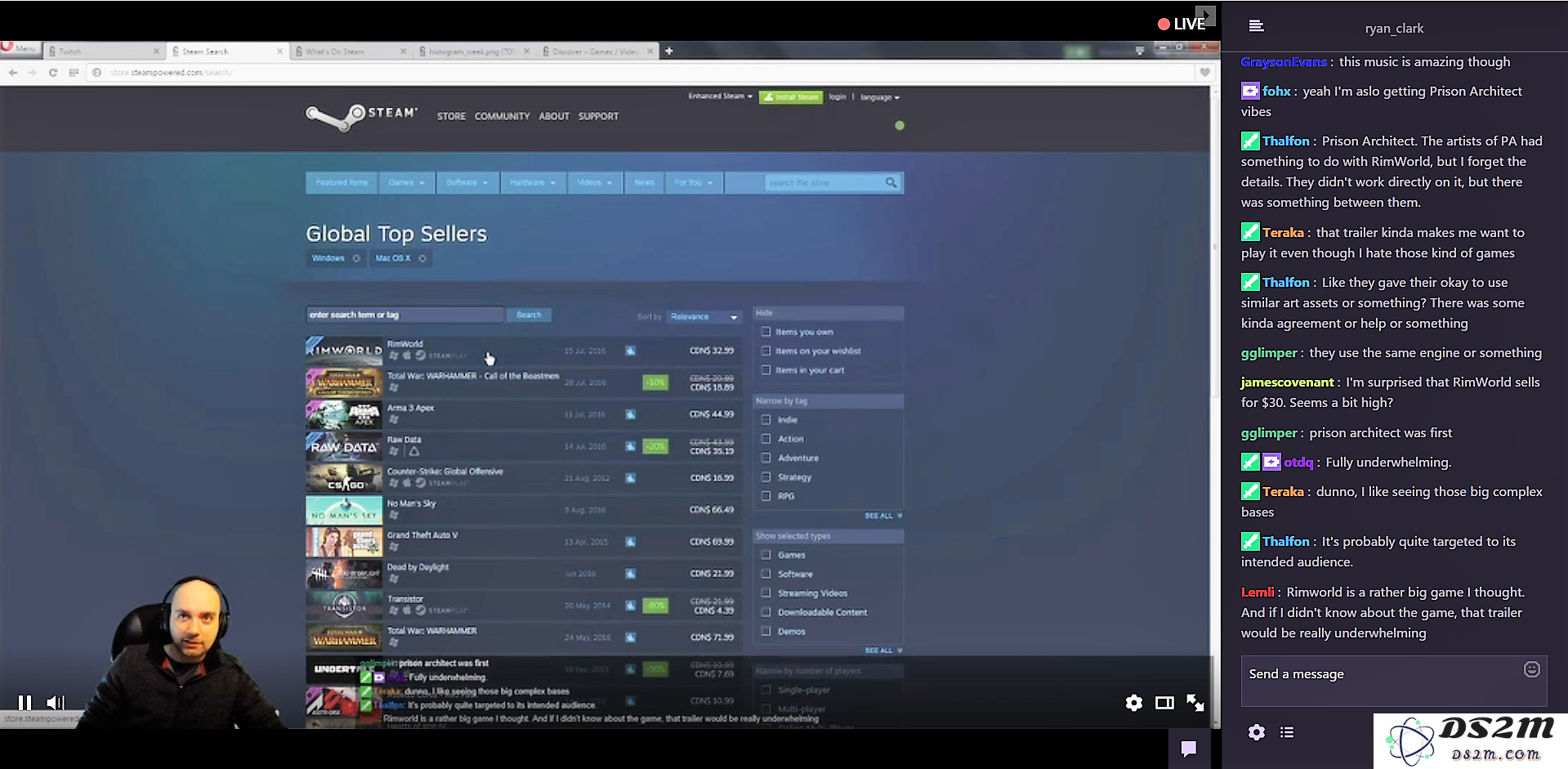Expand Games store menu dropdown
This screenshot has width=1568, height=769.
[x=406, y=182]
